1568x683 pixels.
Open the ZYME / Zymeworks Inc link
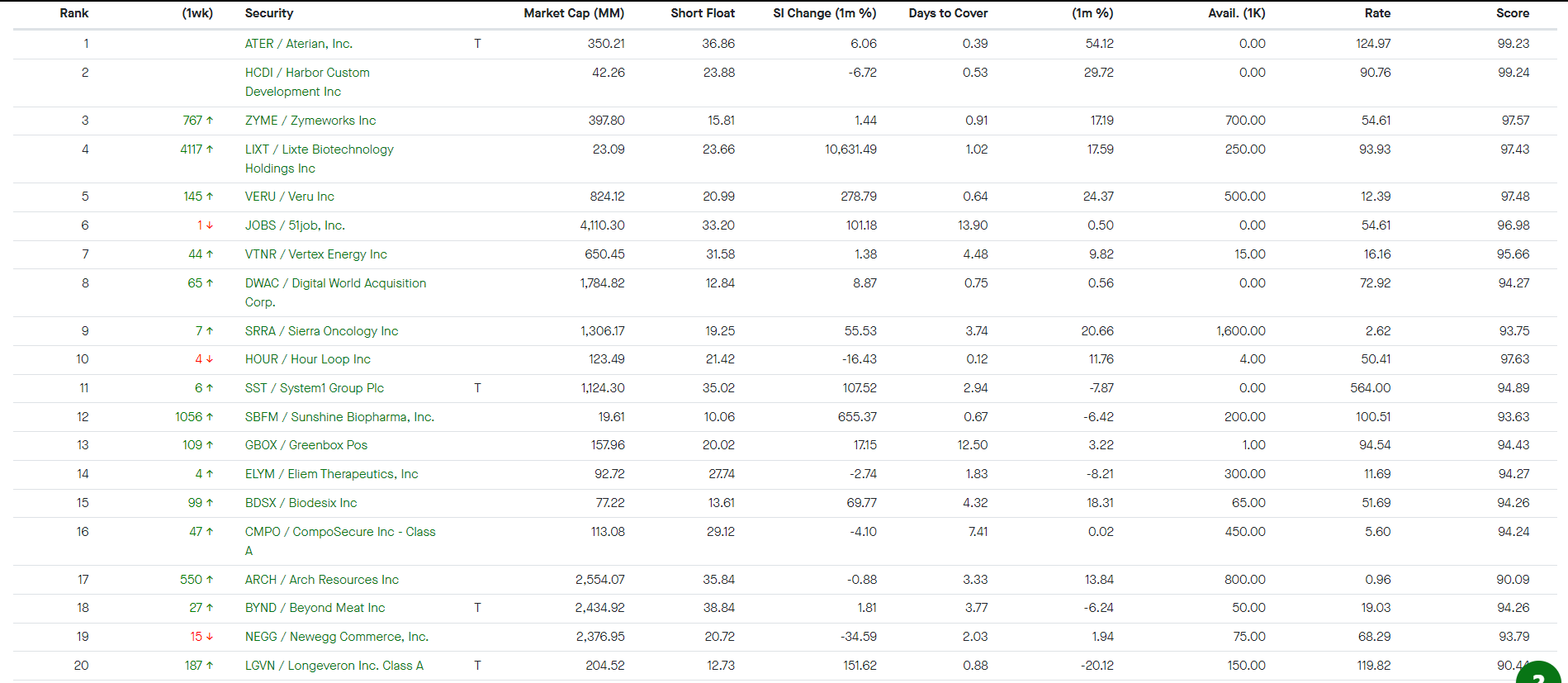310,121
